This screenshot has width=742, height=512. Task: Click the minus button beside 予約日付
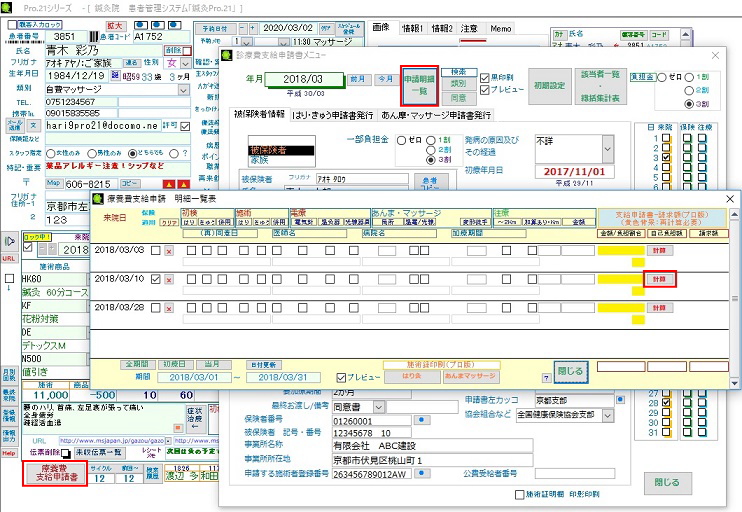[x=243, y=28]
